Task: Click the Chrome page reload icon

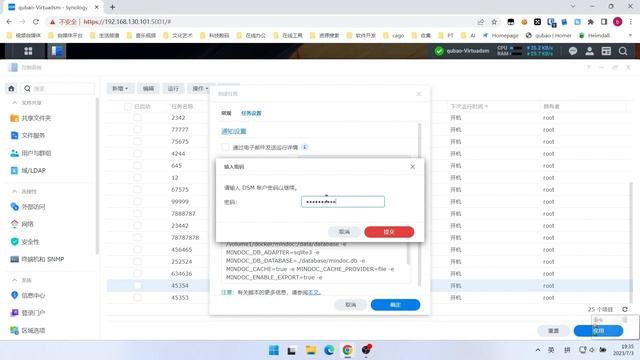Action: click(x=36, y=22)
